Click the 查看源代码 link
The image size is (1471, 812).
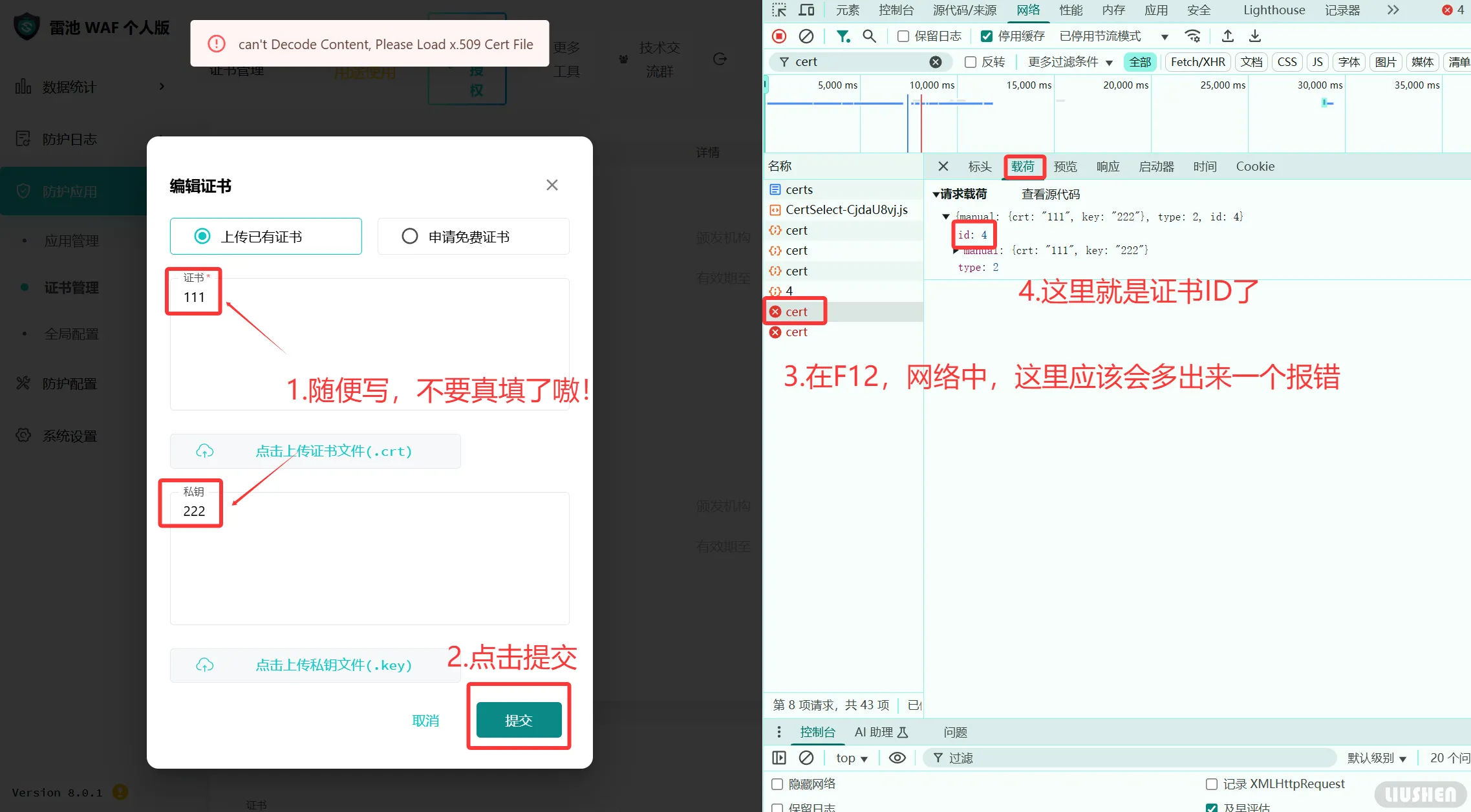tap(1050, 193)
